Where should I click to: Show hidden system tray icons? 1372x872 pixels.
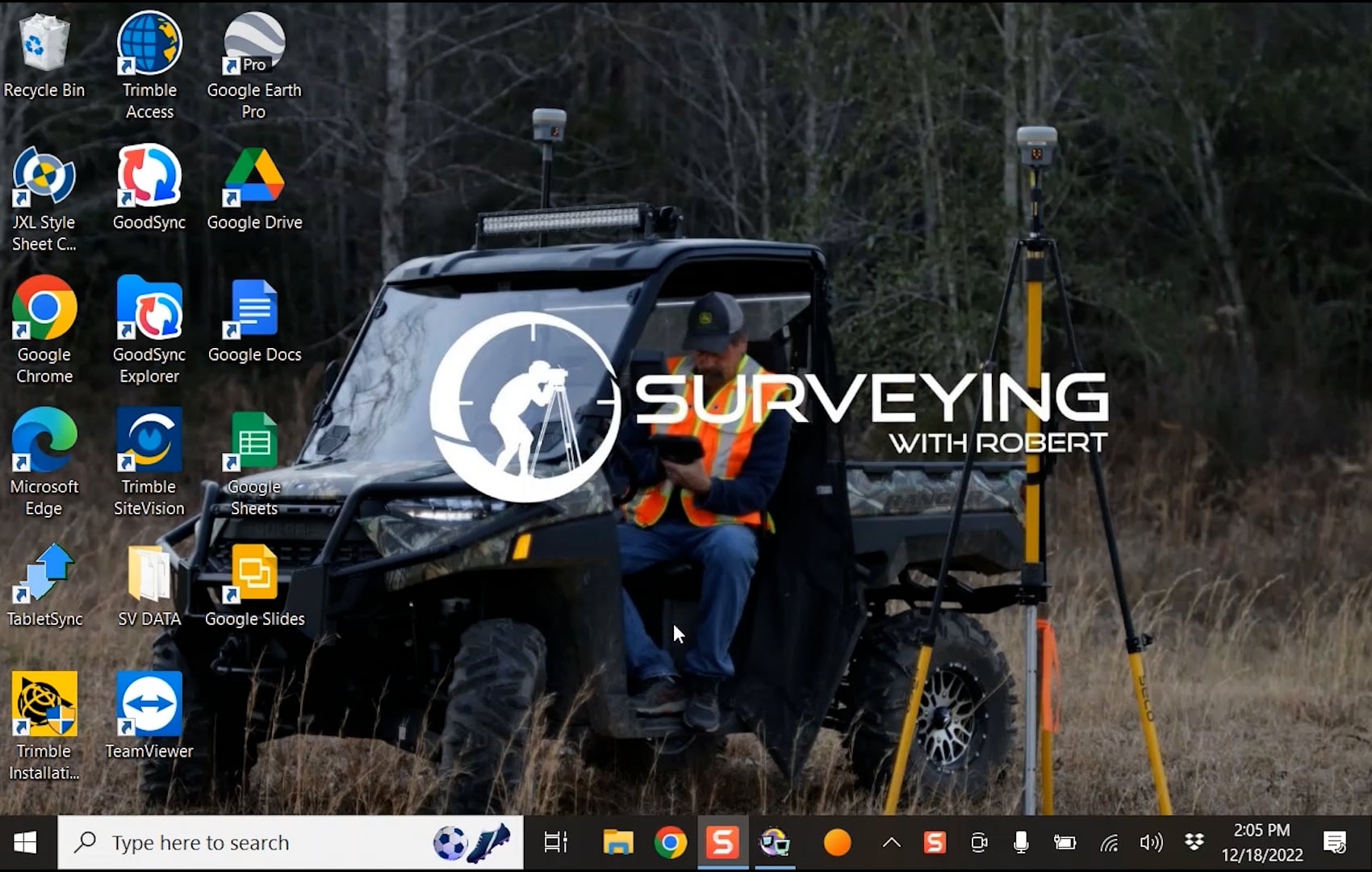[892, 843]
